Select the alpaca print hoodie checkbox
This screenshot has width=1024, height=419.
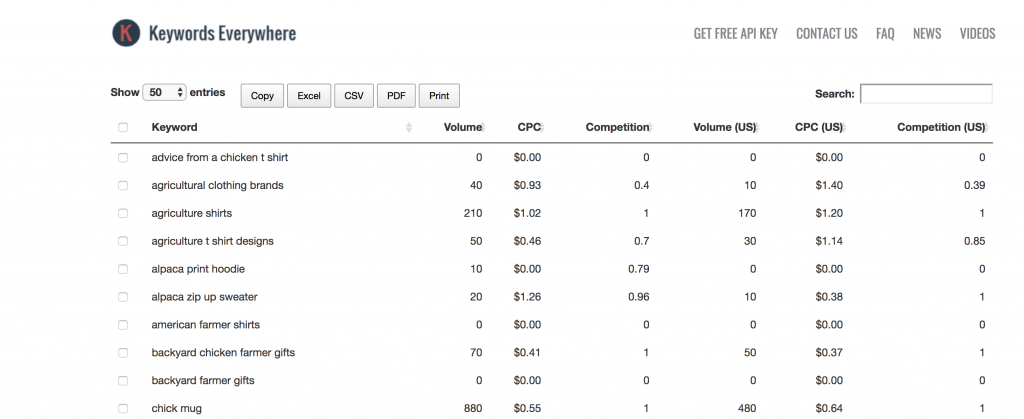(x=123, y=269)
